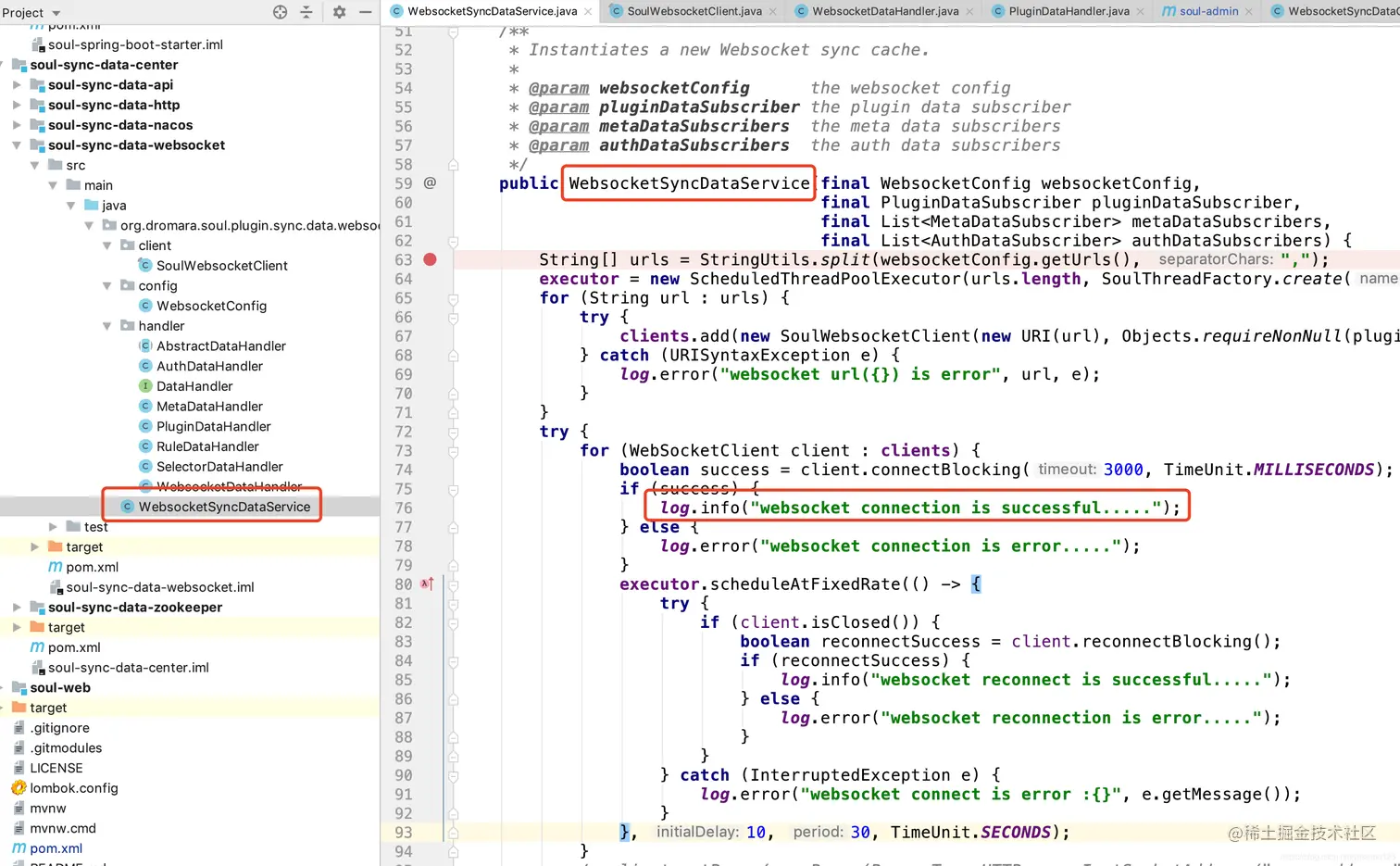Click the WebsocketSyncDataService constructor name in code

tap(689, 183)
